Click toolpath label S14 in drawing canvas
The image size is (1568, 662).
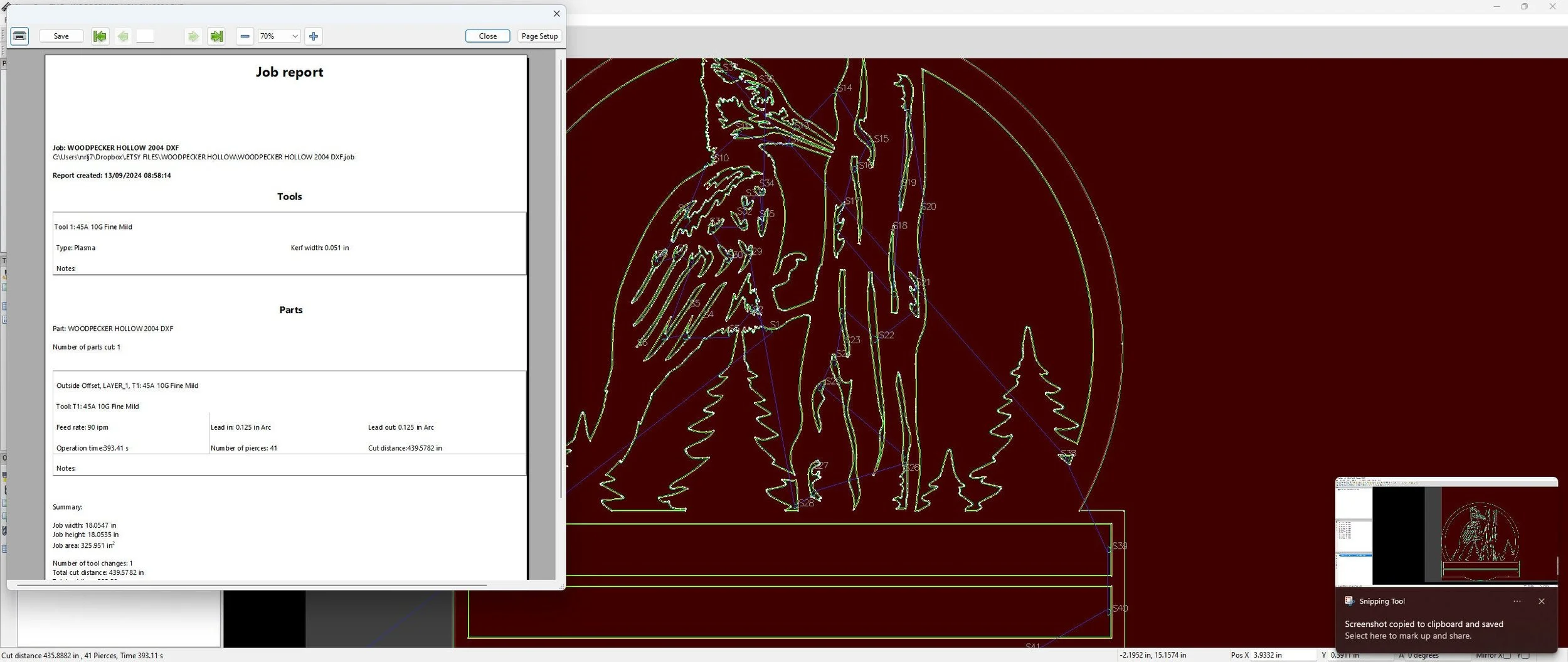(x=844, y=88)
